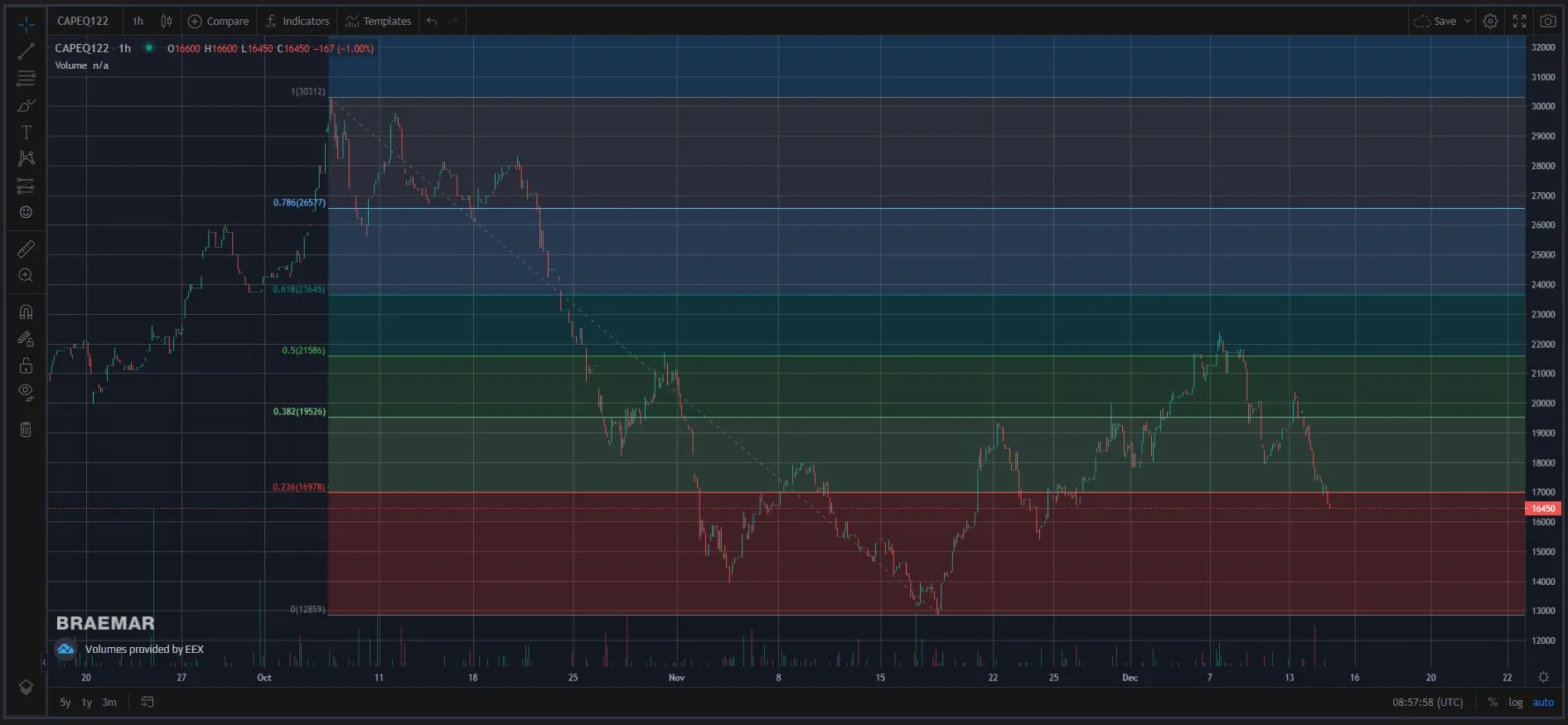Screen dimensions: 1568x725
Task: Open the object tree layers panel
Action: pos(26,688)
